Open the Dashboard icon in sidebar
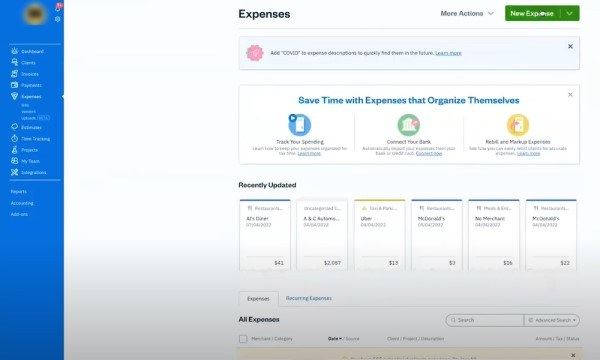The width and height of the screenshot is (600, 360). click(x=15, y=51)
